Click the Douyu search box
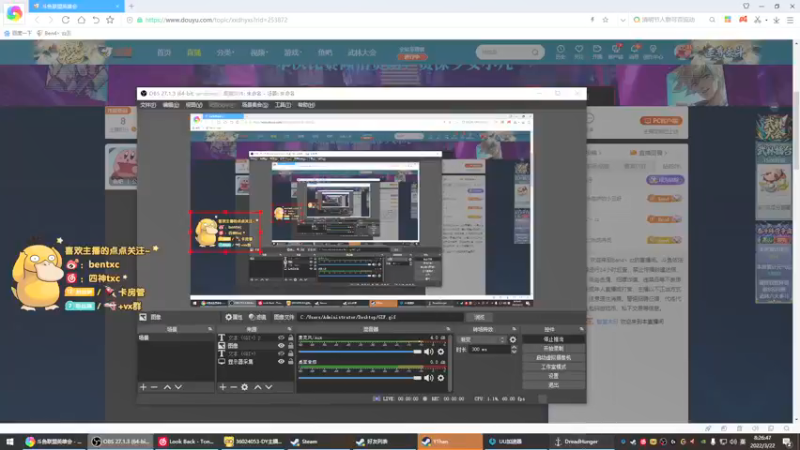The image size is (800, 450). 510,52
